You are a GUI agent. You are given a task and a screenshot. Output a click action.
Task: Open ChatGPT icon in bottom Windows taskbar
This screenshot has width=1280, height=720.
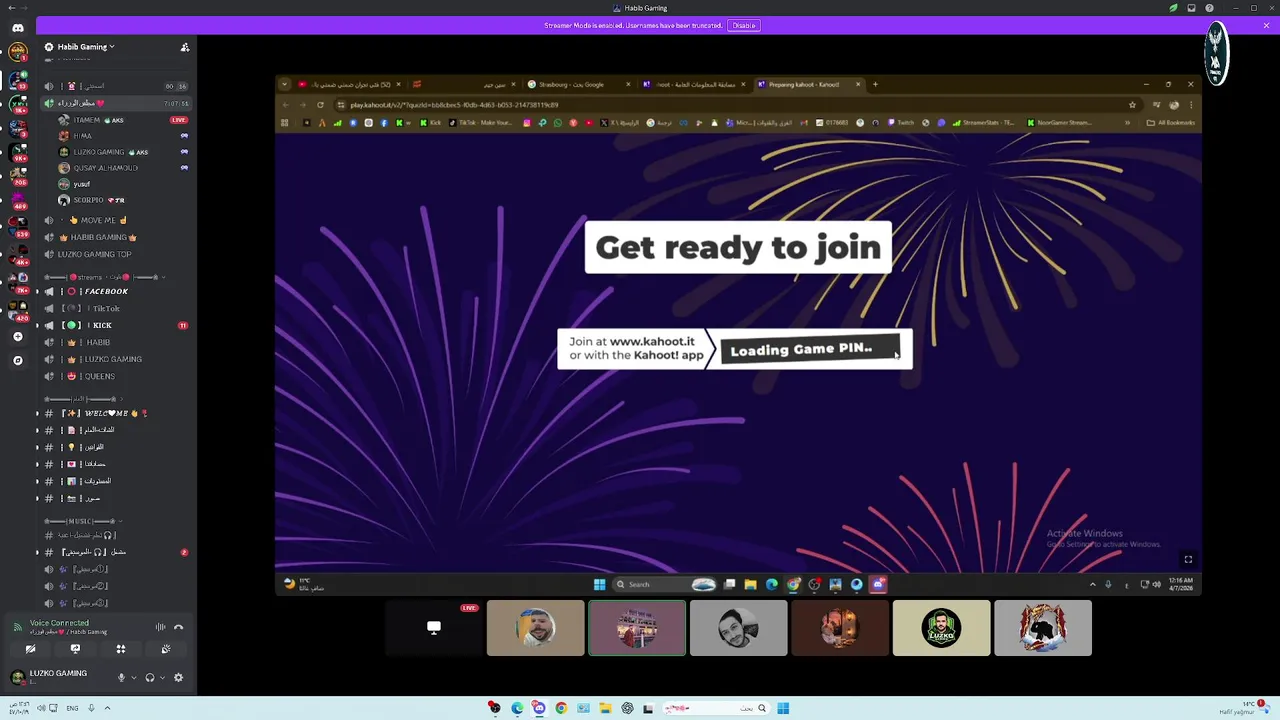[627, 708]
